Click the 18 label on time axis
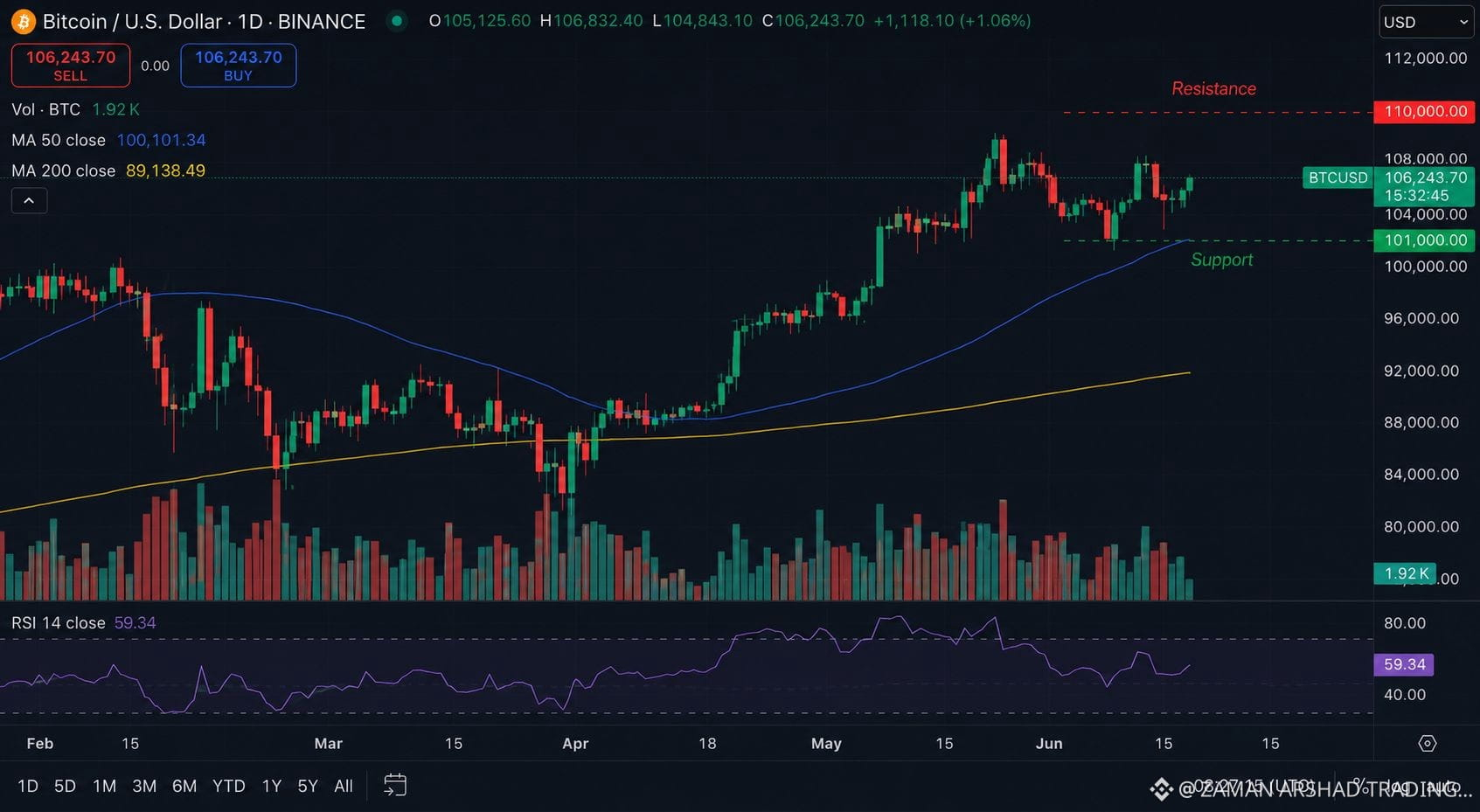 (707, 744)
